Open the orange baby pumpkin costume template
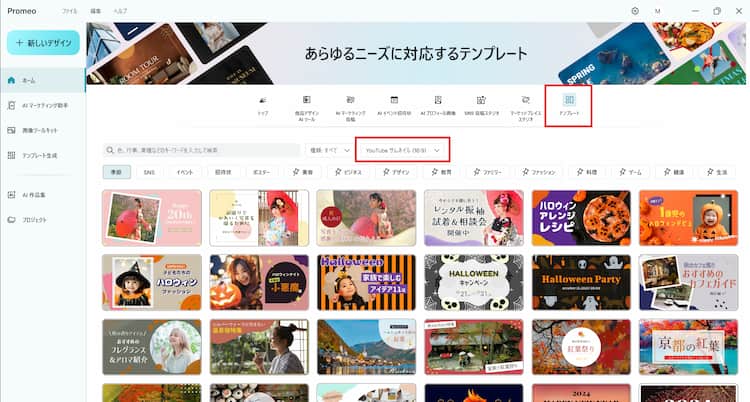This screenshot has height=402, width=750. [x=688, y=218]
